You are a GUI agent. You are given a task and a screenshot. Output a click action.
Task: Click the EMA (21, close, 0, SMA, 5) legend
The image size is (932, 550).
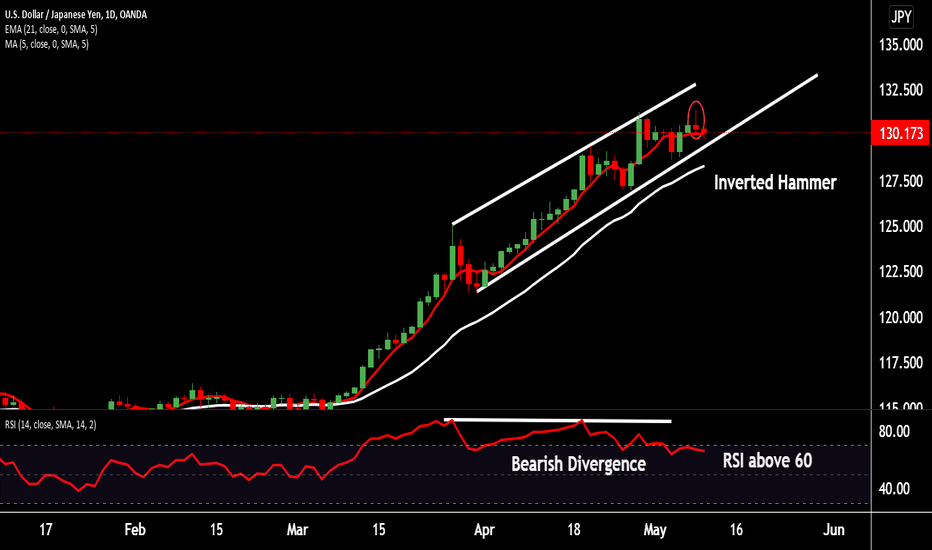[x=51, y=29]
